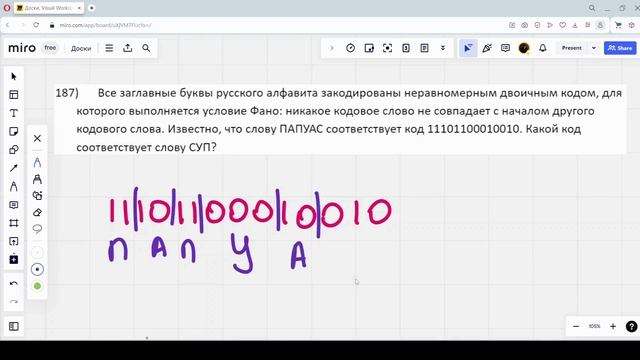The image size is (640, 360).
Task: Open the Opera browser menu logo
Action: pos(7,8)
